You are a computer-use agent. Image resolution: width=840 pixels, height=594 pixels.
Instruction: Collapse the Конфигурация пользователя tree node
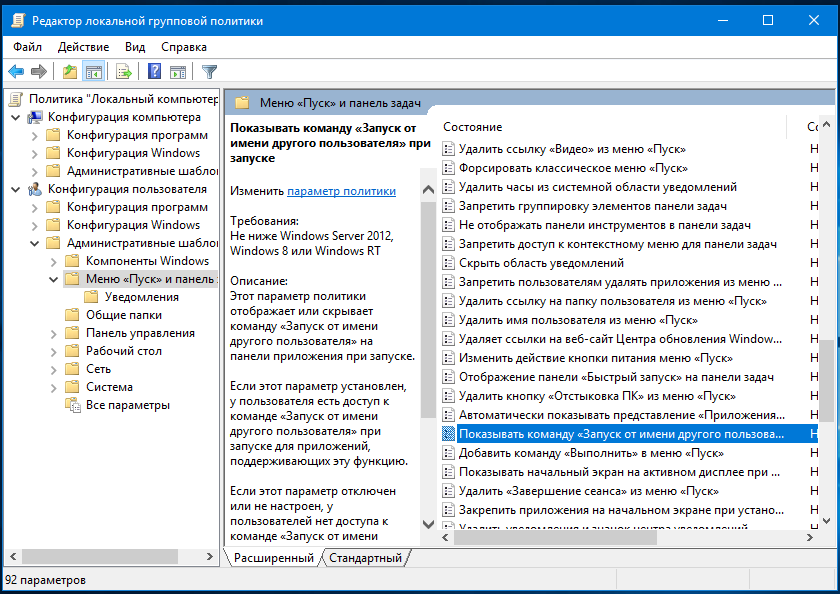pos(15,189)
